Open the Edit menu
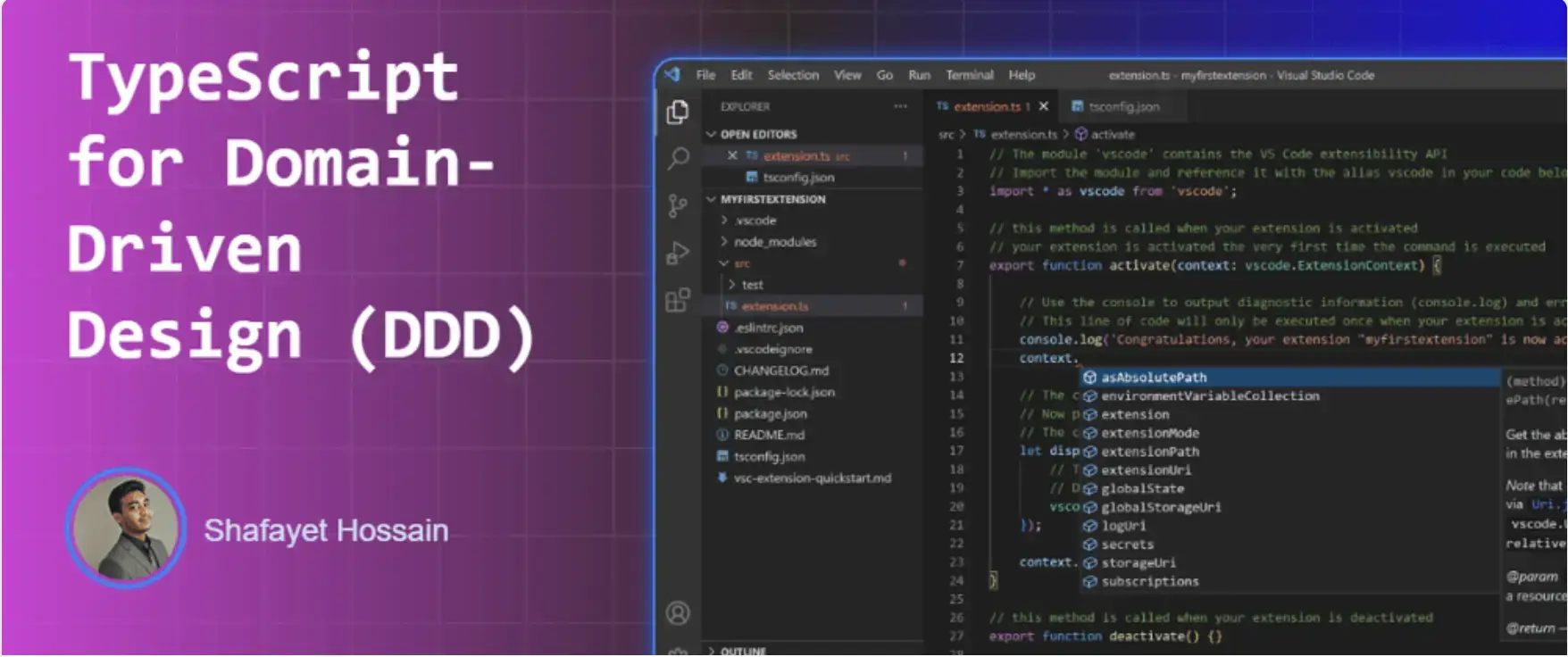1568x657 pixels. (x=741, y=75)
